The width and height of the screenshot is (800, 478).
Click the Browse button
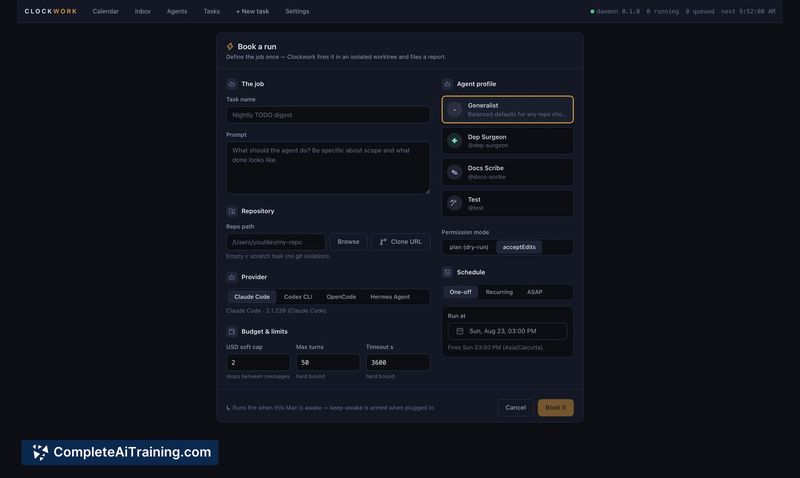pyautogui.click(x=348, y=242)
